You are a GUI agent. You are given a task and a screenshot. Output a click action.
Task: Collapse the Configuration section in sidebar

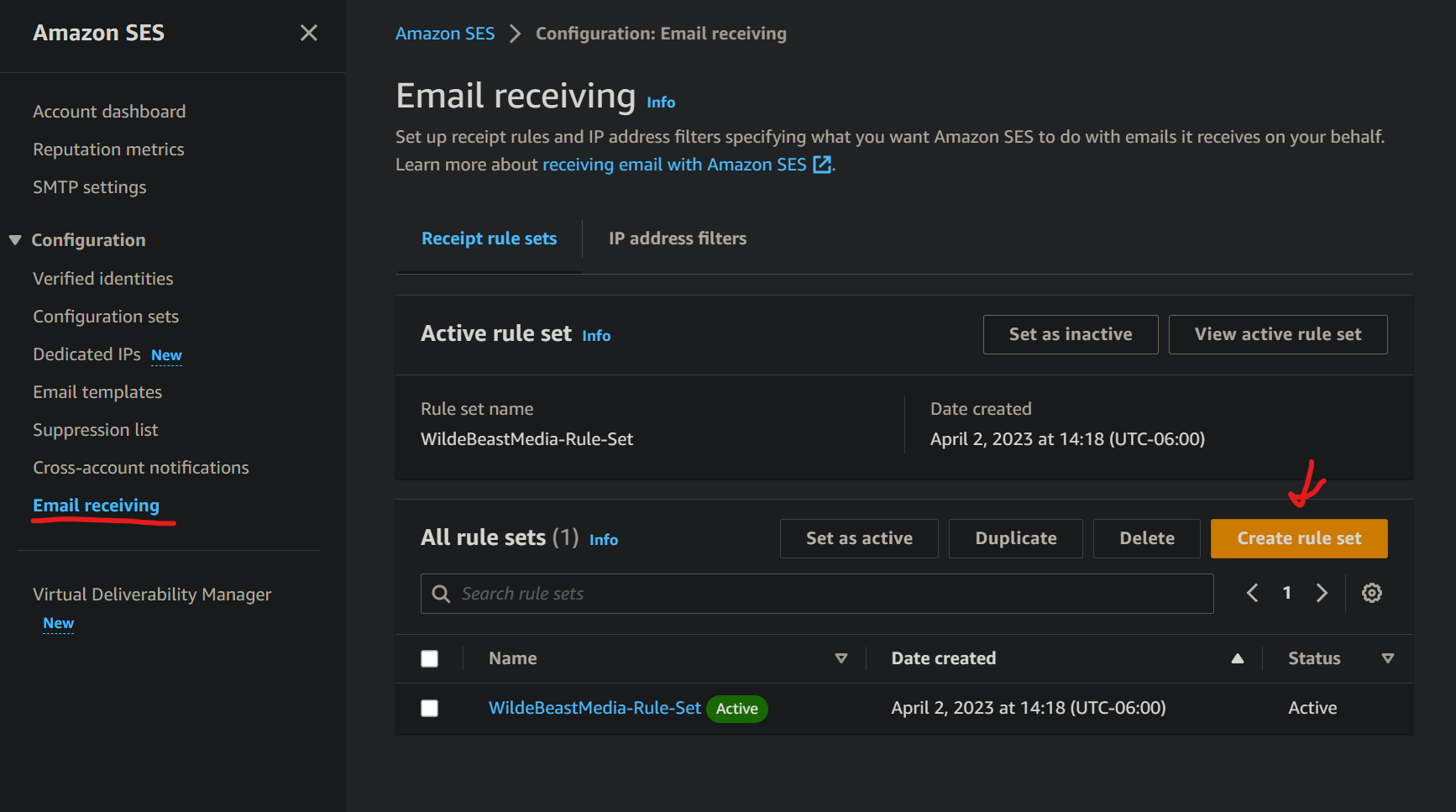(15, 240)
